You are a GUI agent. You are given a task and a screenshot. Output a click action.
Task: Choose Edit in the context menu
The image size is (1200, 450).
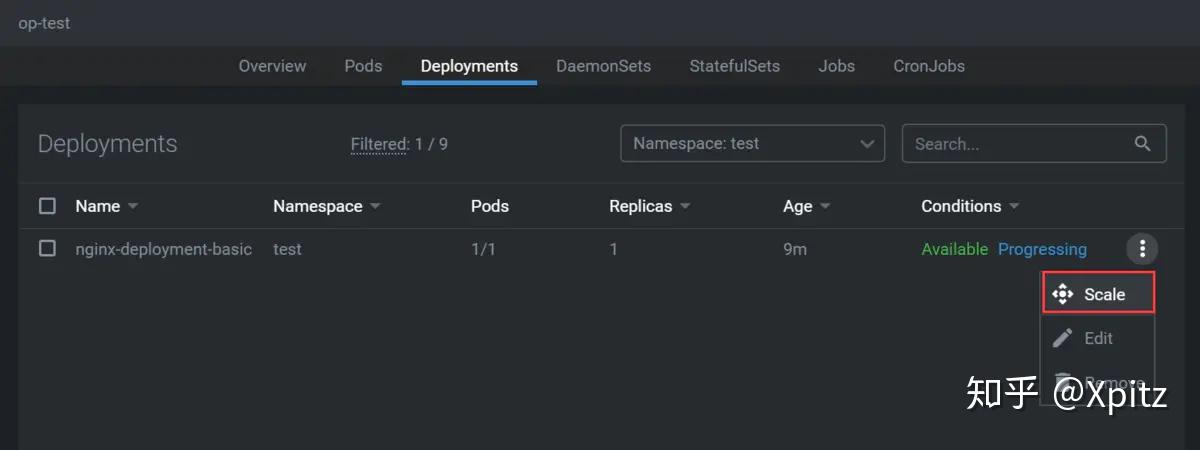click(x=1098, y=338)
